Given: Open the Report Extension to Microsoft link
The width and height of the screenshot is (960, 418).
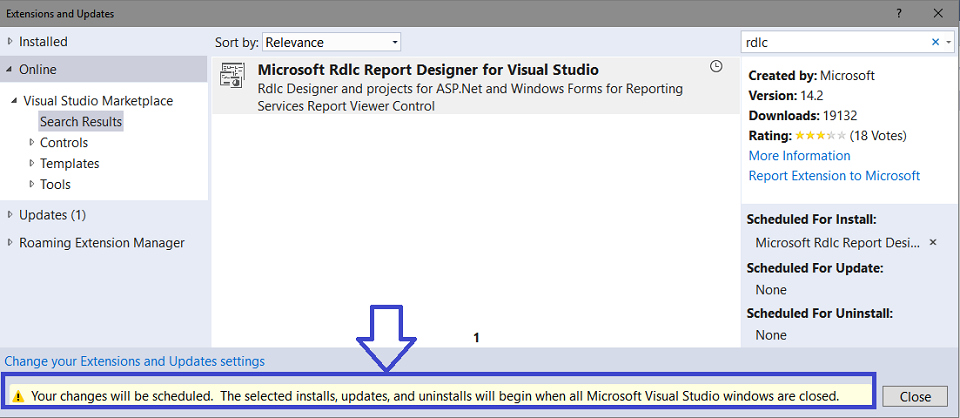Looking at the screenshot, I should click(x=834, y=176).
